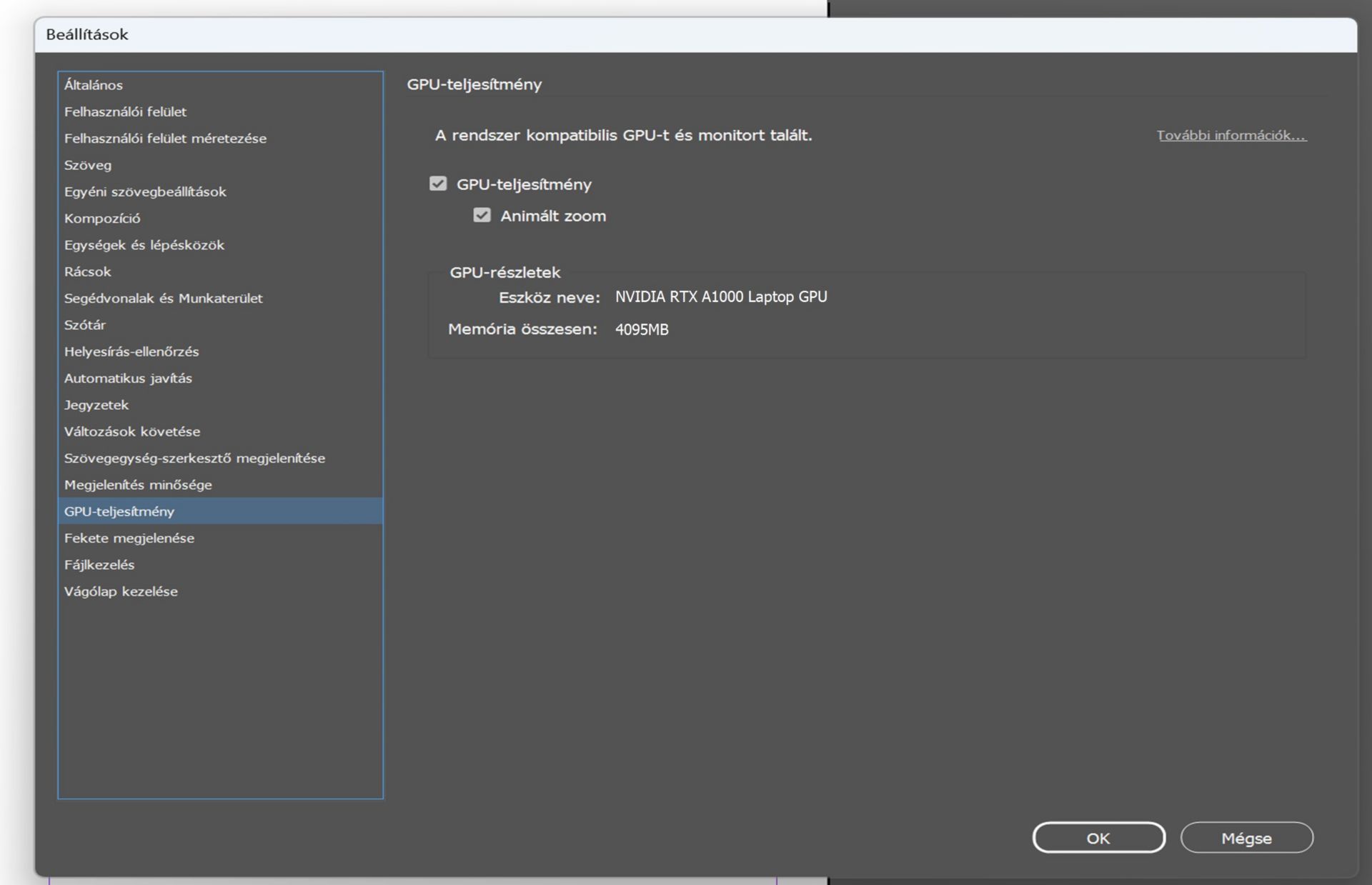Select the Fekete megjelenése category
Image resolution: width=1372 pixels, height=885 pixels.
coord(129,538)
